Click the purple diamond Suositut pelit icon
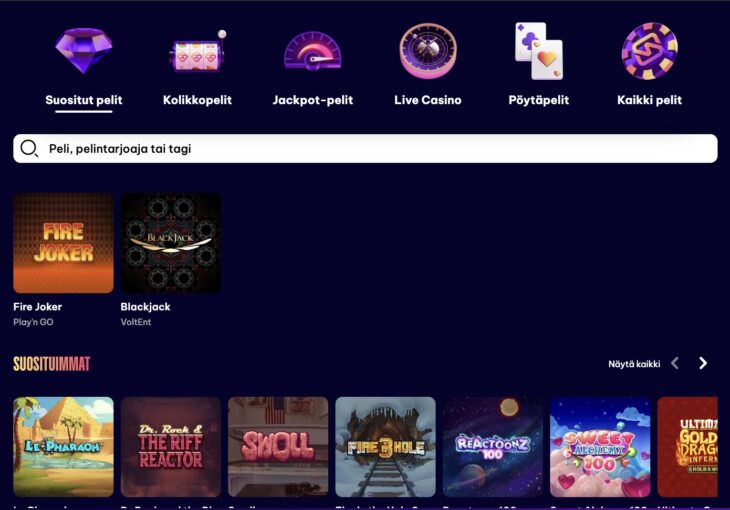 tap(83, 50)
